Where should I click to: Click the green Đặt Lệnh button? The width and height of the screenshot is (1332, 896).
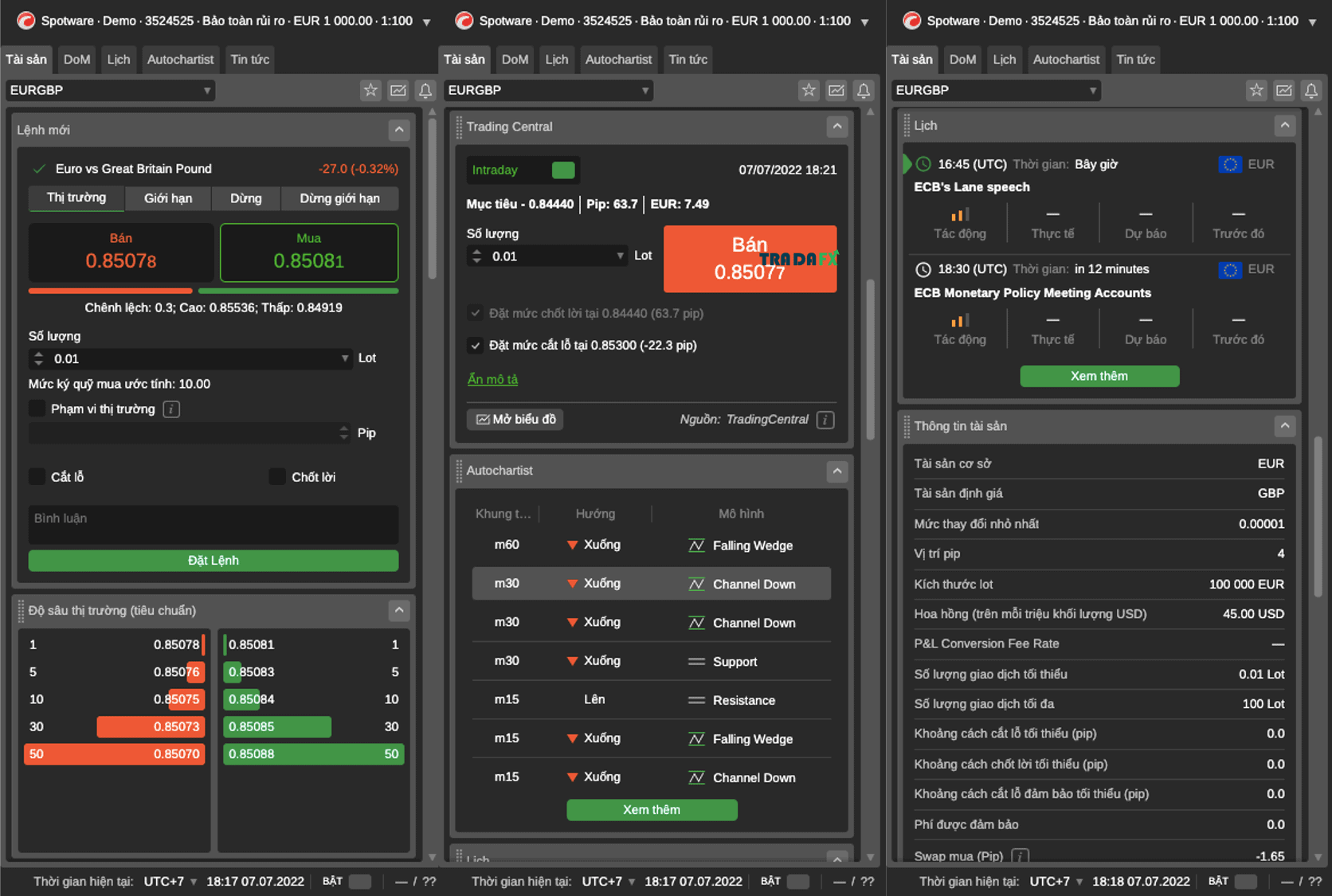tap(214, 561)
